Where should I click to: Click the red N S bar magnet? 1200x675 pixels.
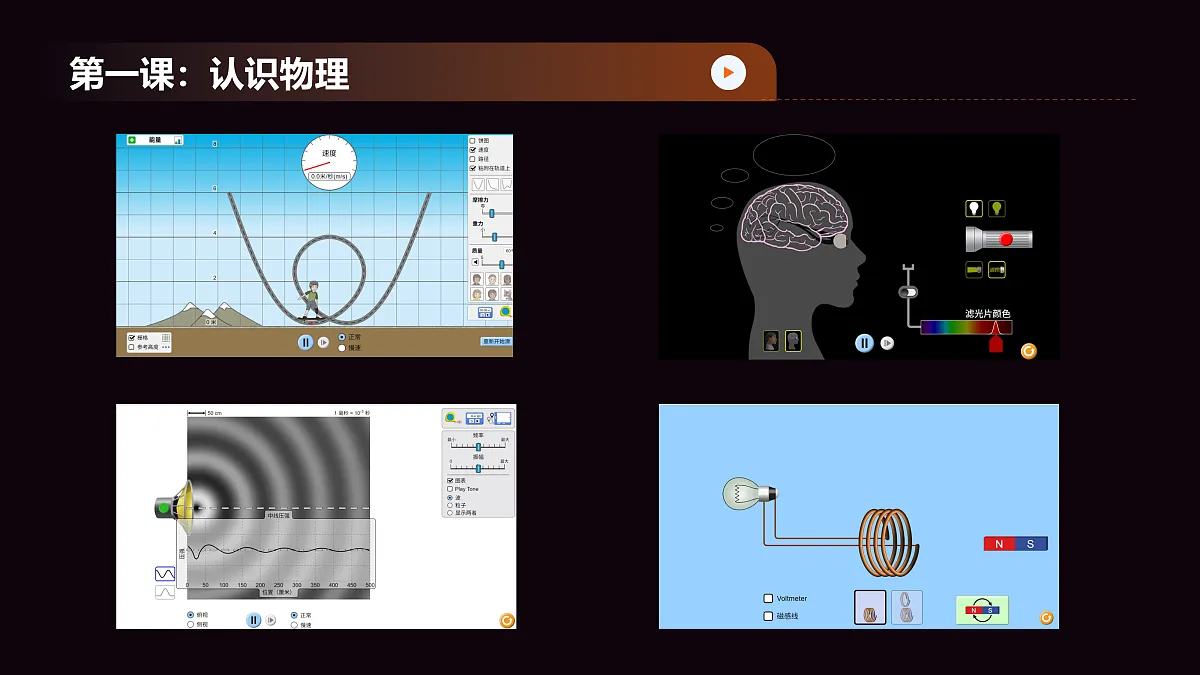(1015, 544)
